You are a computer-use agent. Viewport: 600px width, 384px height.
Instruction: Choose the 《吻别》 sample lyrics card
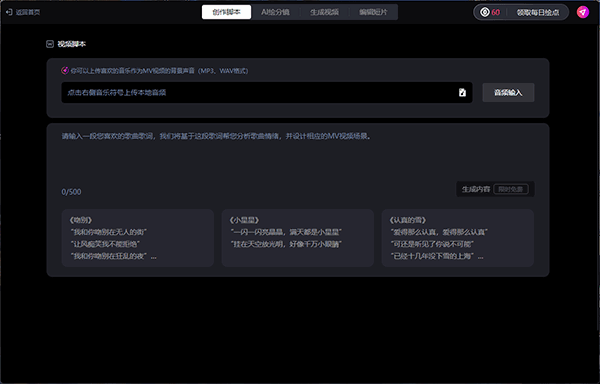tap(138, 238)
